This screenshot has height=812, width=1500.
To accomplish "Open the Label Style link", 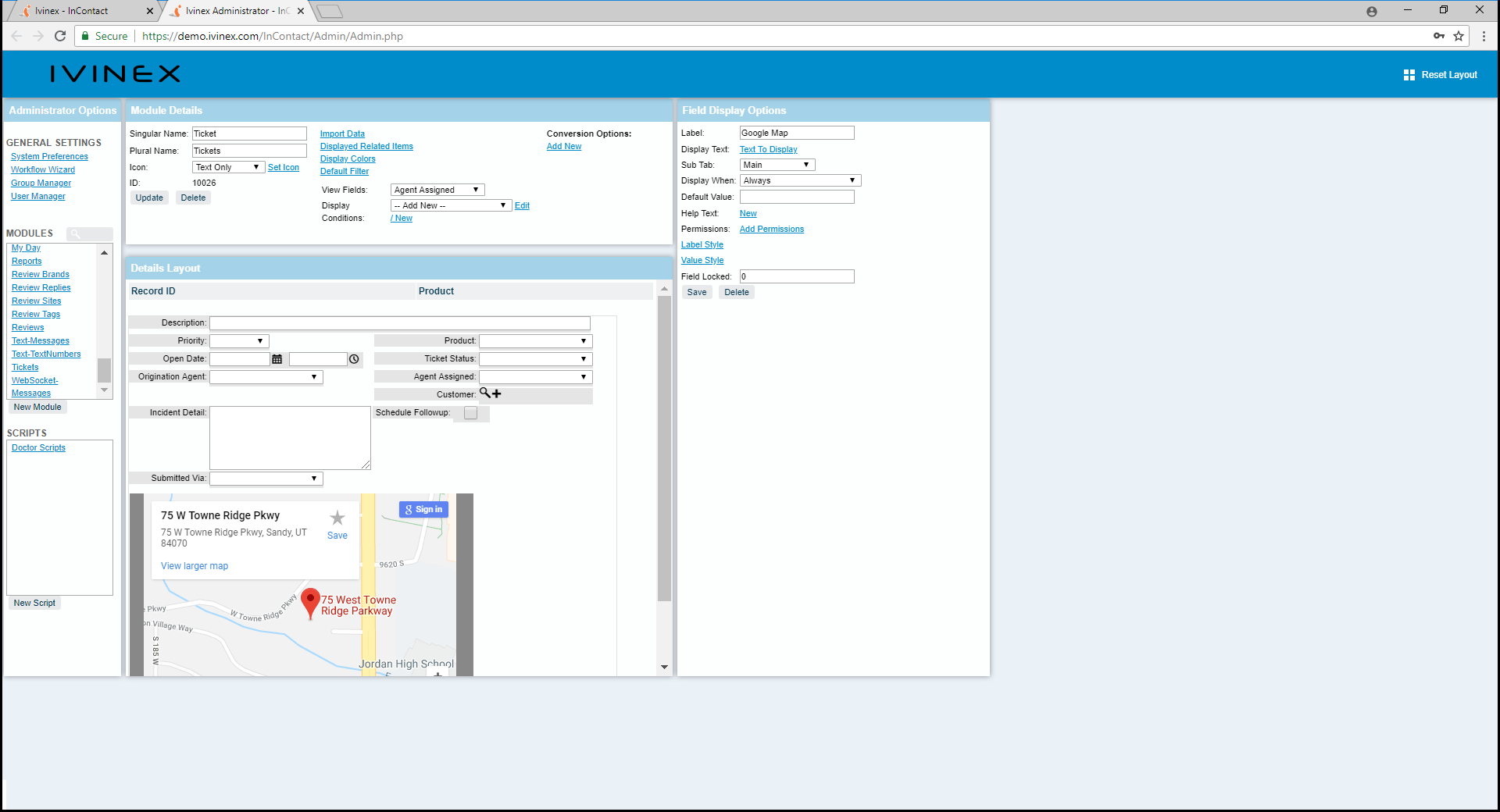I will 702,245.
